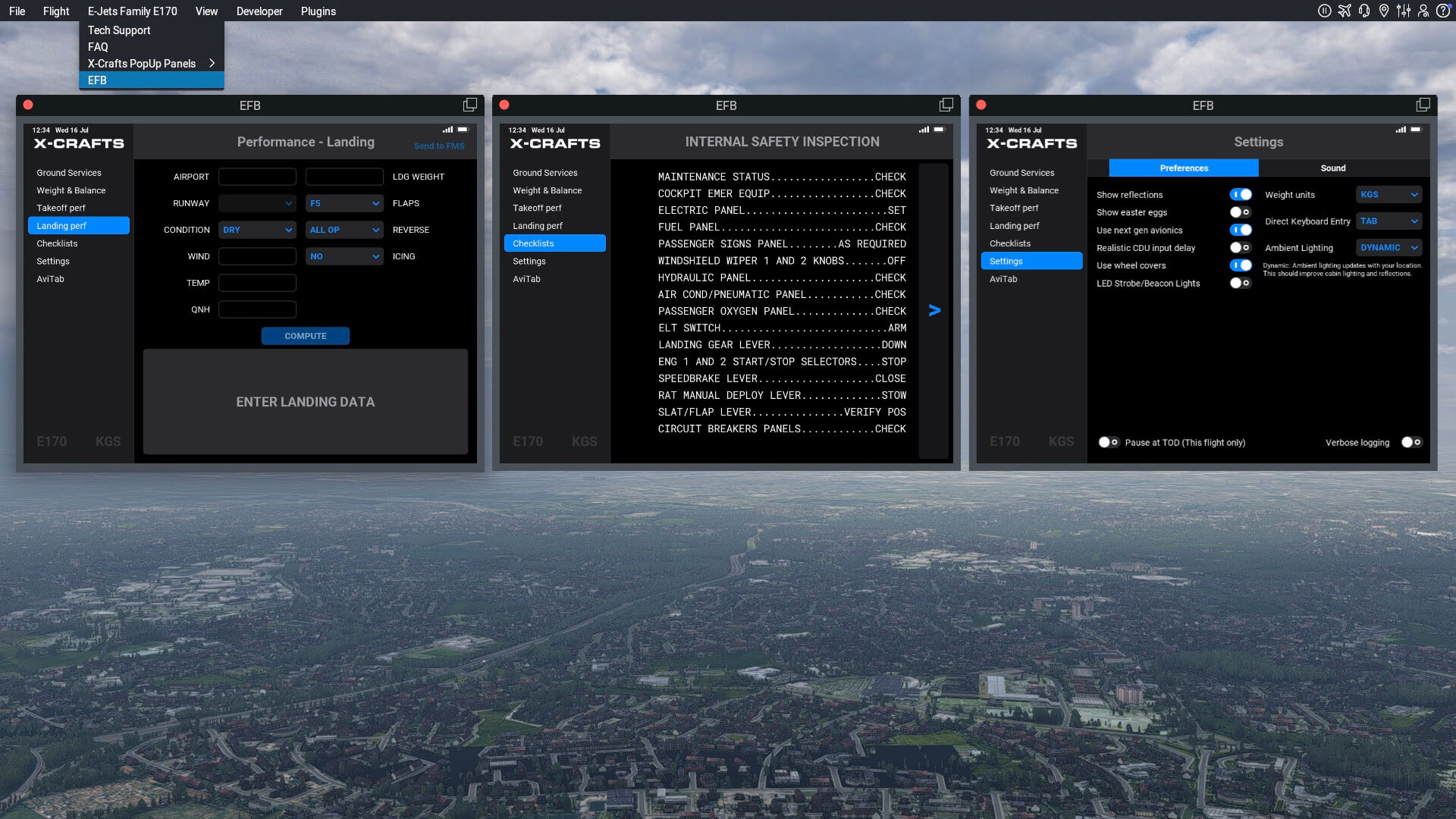This screenshot has height=819, width=1456.
Task: Enable Pause at TOD toggle
Action: coord(1109,442)
